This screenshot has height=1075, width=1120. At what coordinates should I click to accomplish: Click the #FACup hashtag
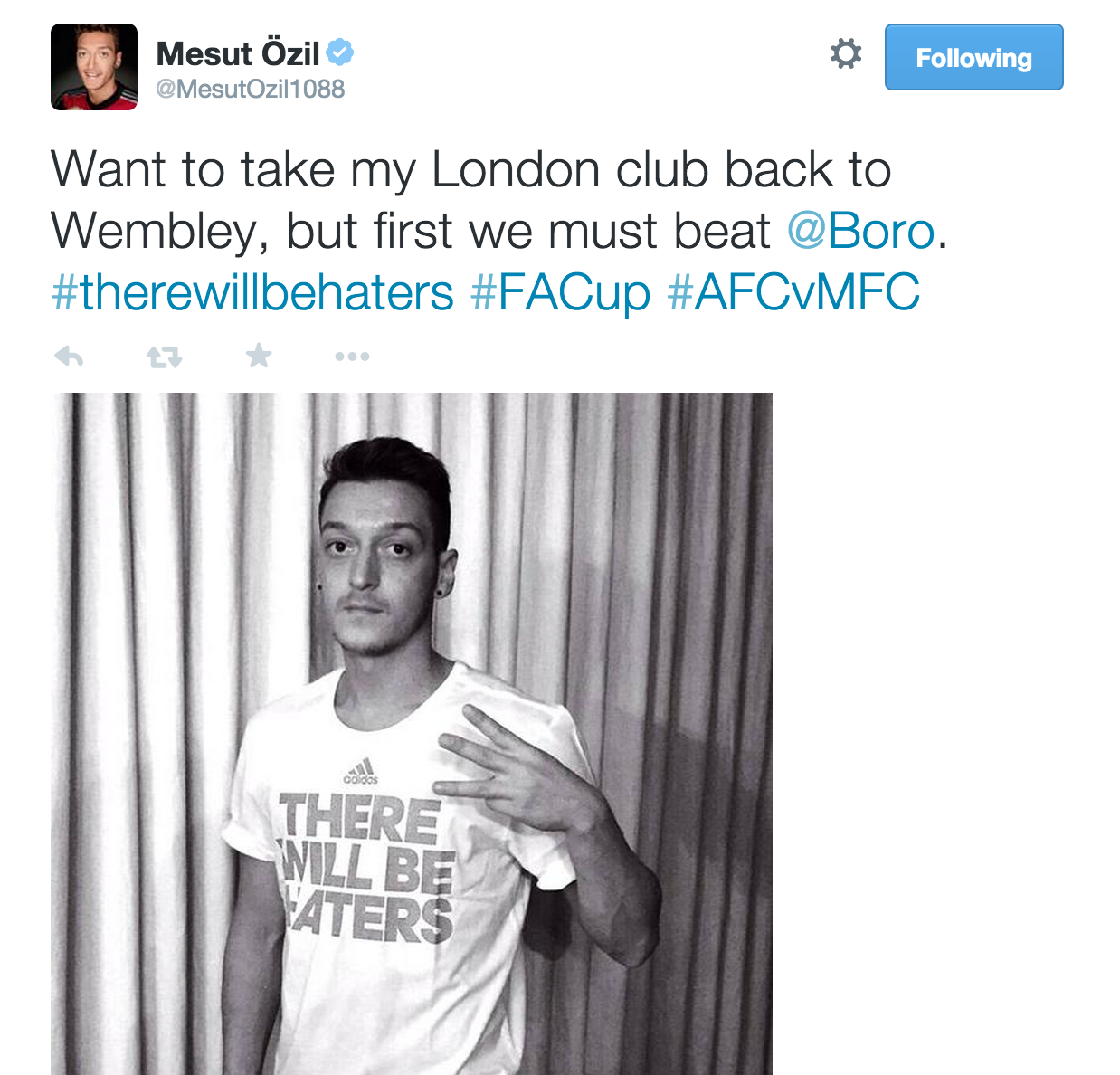pos(560,292)
